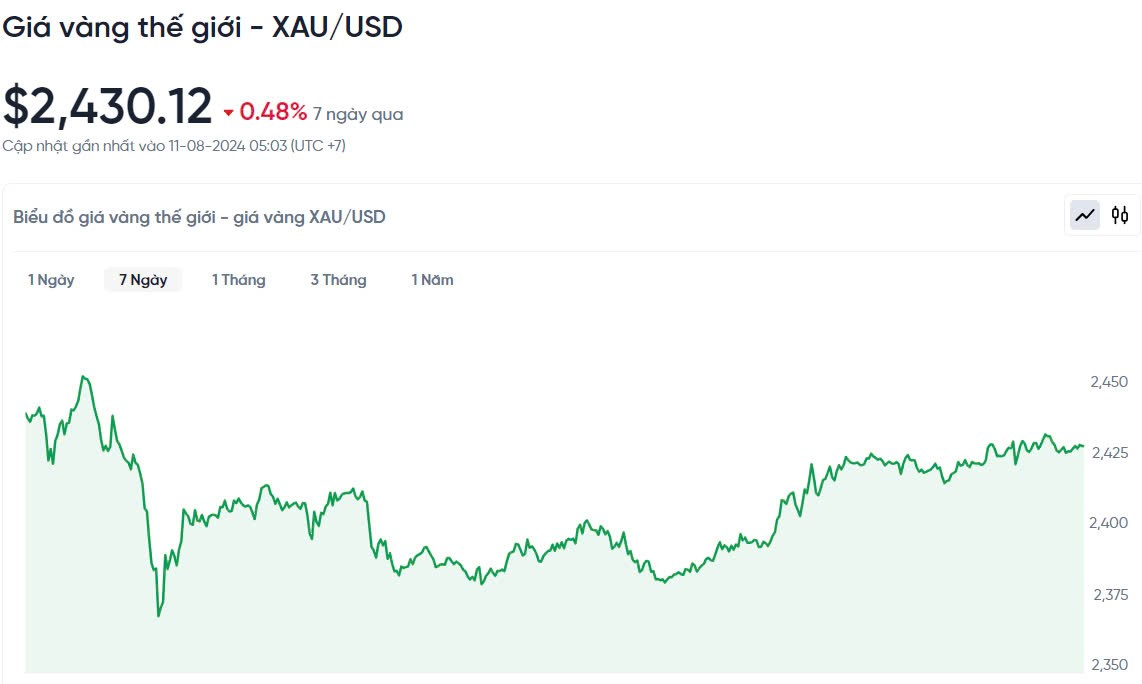Image resolution: width=1142 pixels, height=684 pixels.
Task: Click the 2,425 price axis label
Action: 1108,453
